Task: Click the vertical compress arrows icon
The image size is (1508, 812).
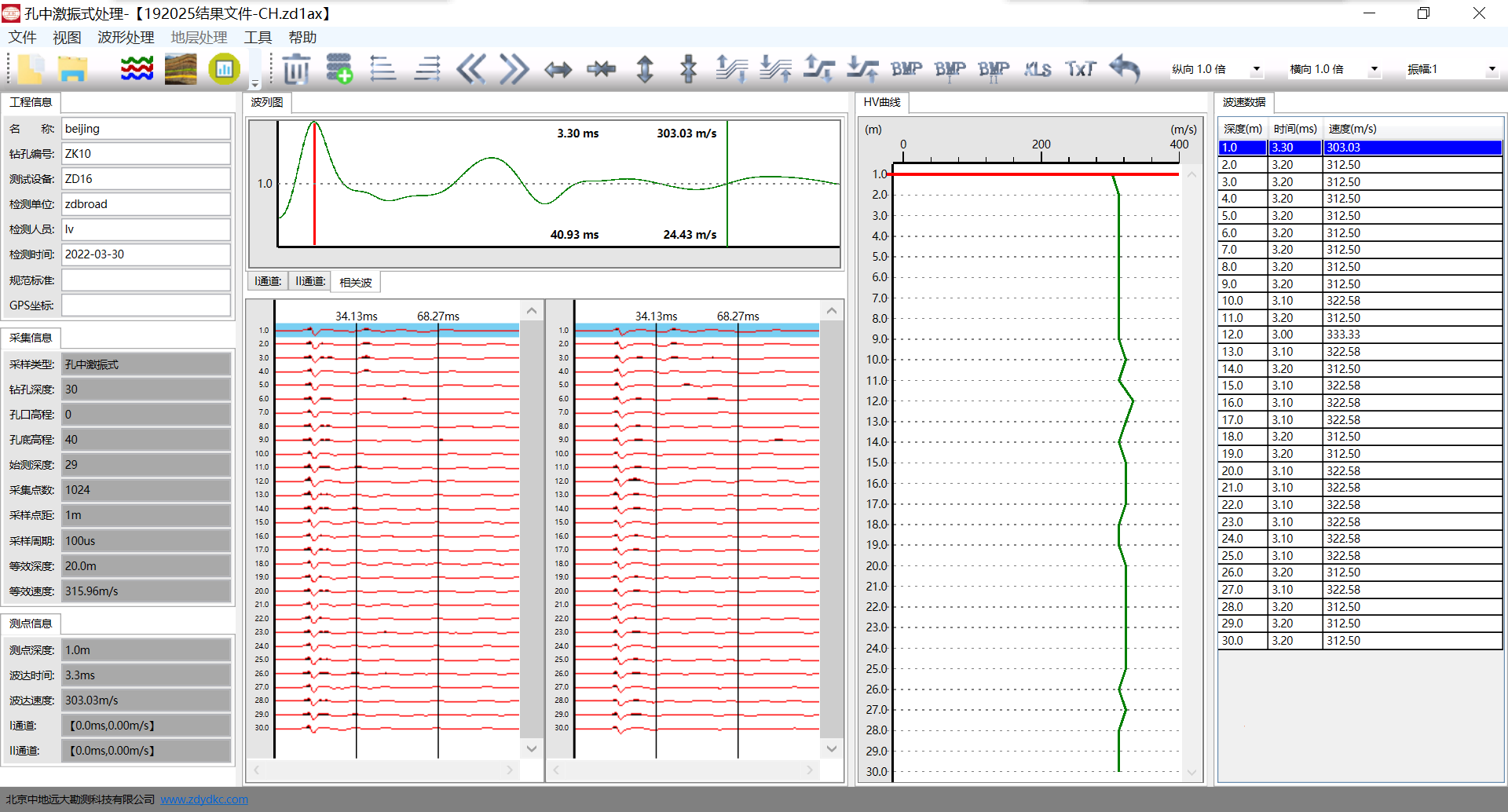Action: (689, 69)
